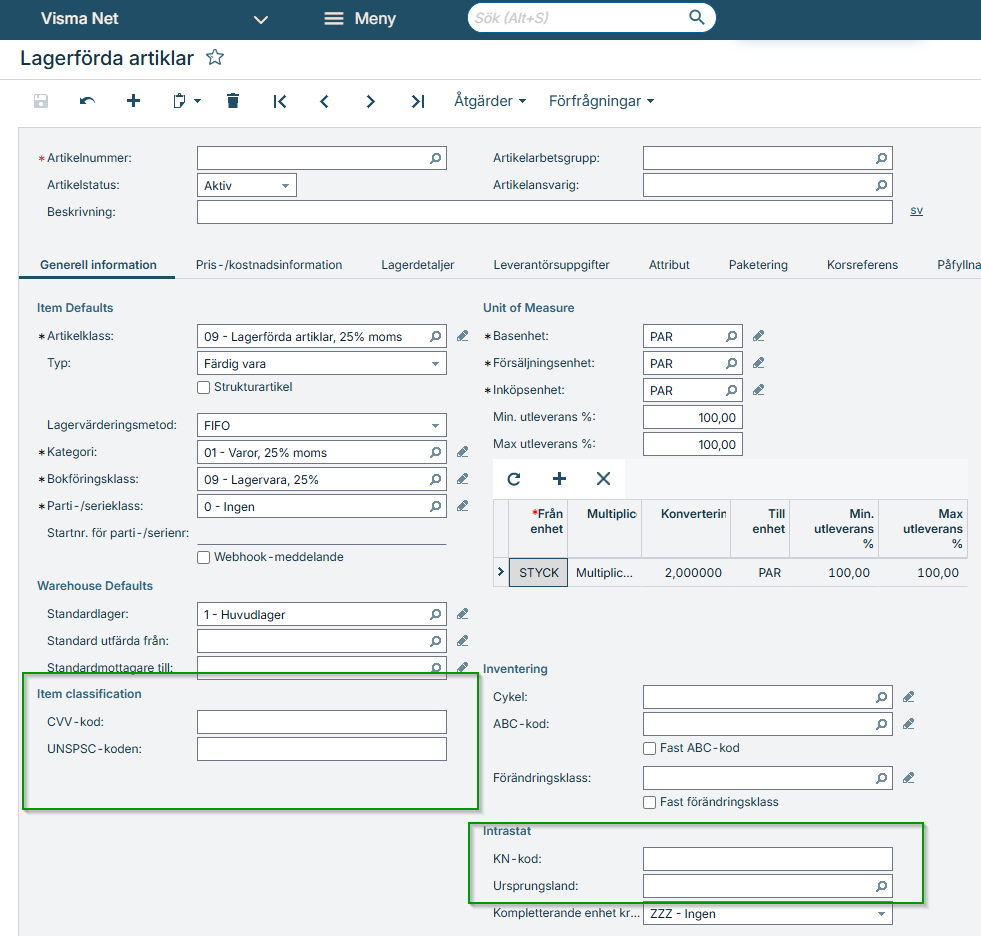
Task: Refresh the unit conversion grid
Action: [514, 479]
